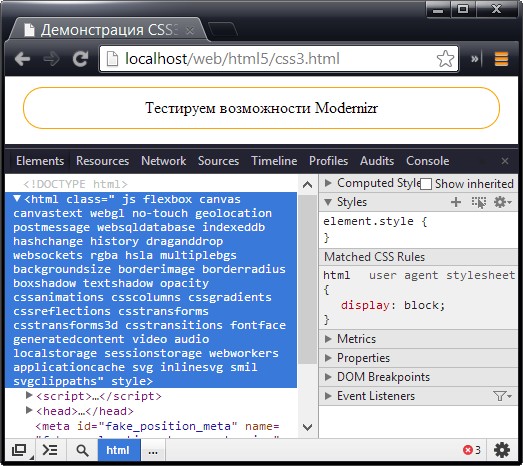Bookmark the page with the star icon
This screenshot has height=466, width=523.
[x=445, y=59]
